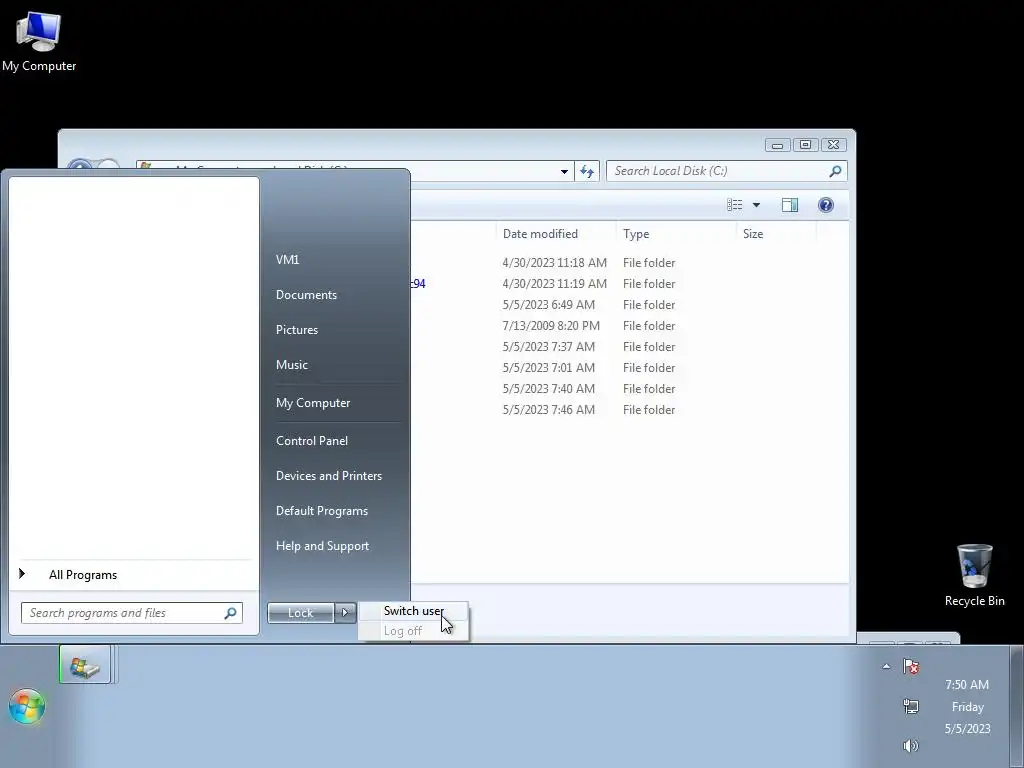Show hidden tray icons arrow
Image resolution: width=1024 pixels, height=768 pixels.
click(x=886, y=666)
